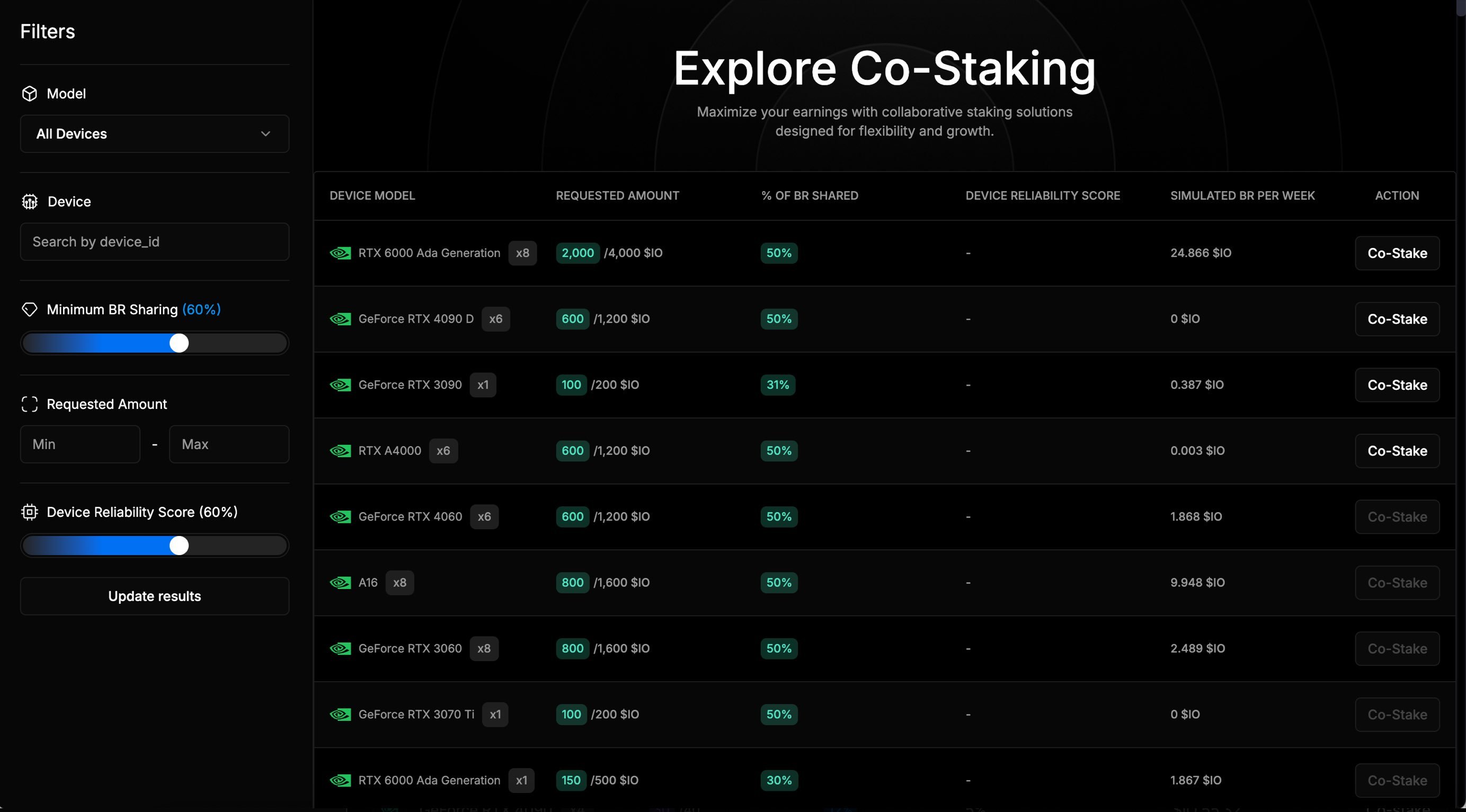Click the Device Reliability Score CPU icon

tap(30, 512)
